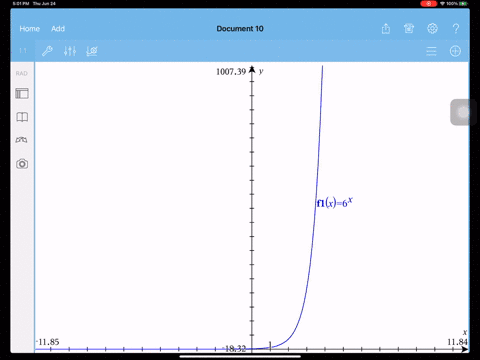Open the graph analysis icon
This screenshot has height=360, width=480.
92,51
